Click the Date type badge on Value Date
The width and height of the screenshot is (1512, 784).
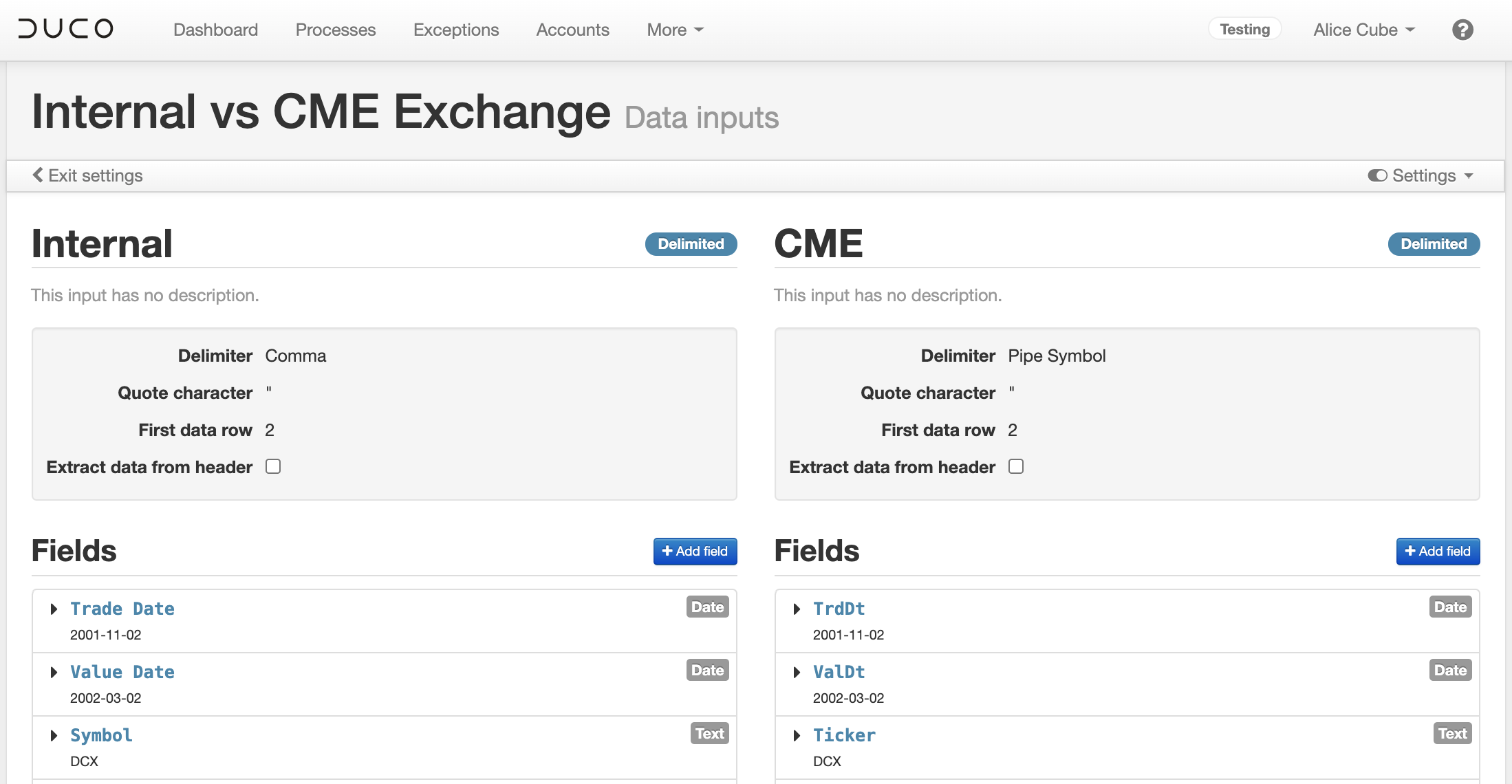tap(707, 670)
